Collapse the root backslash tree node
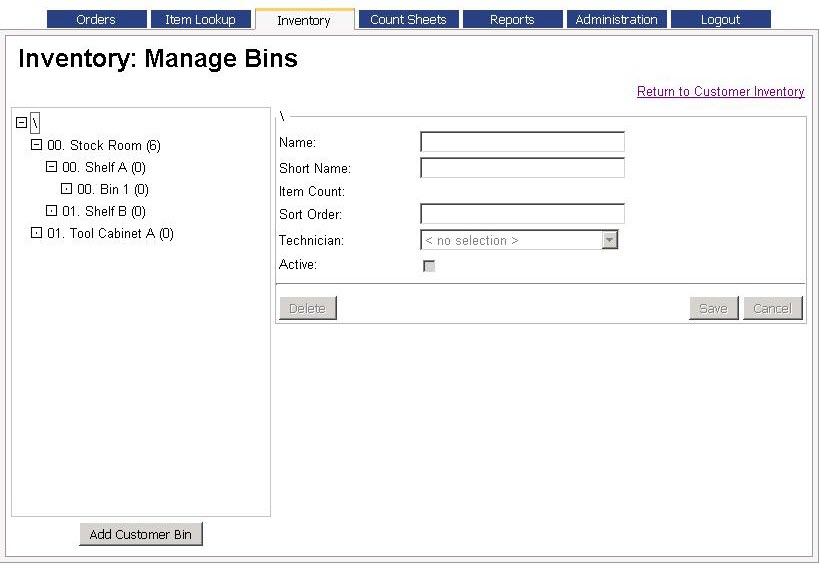Image resolution: width=819 pixels, height=565 pixels. click(22, 123)
